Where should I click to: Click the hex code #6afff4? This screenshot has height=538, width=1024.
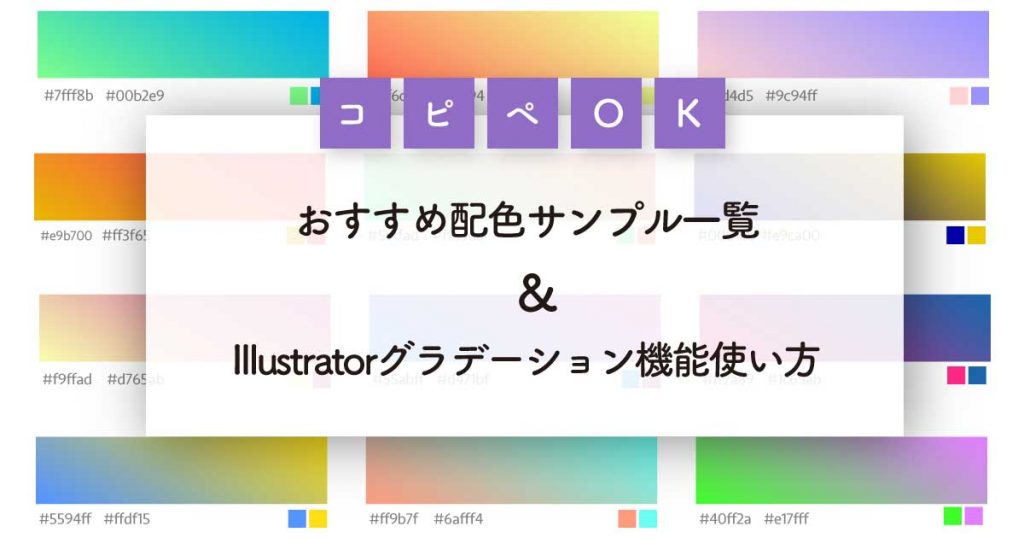pos(458,519)
